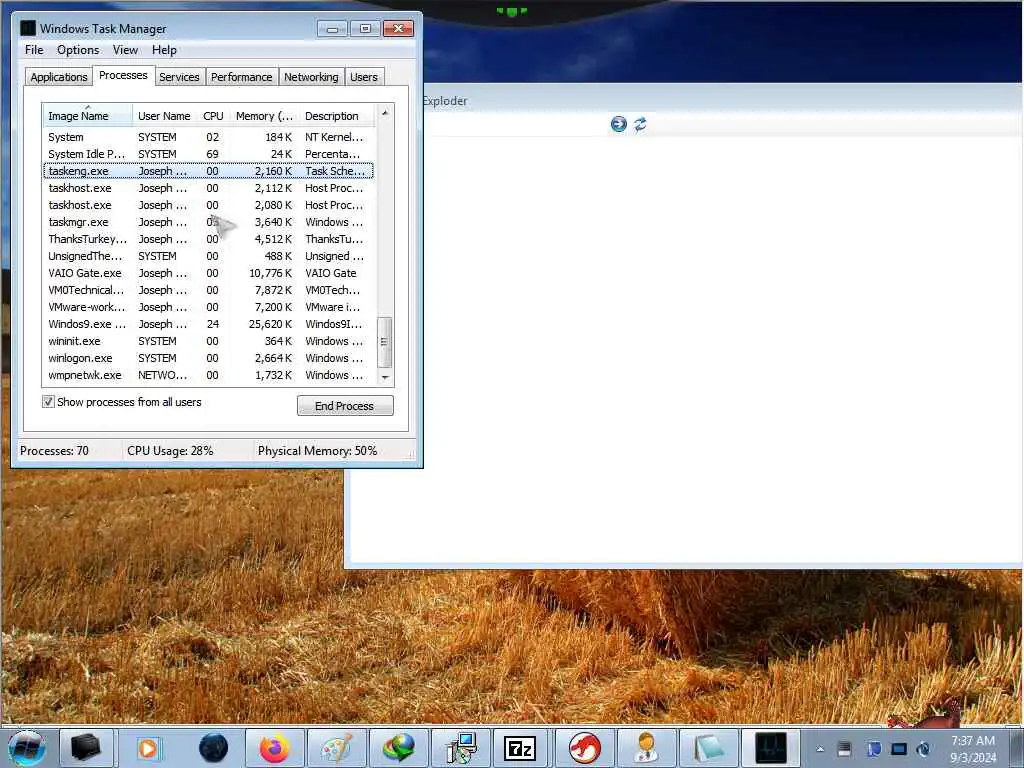Select taskhost.exe using 2,080 K
Image resolution: width=1024 pixels, height=768 pixels.
click(x=208, y=205)
